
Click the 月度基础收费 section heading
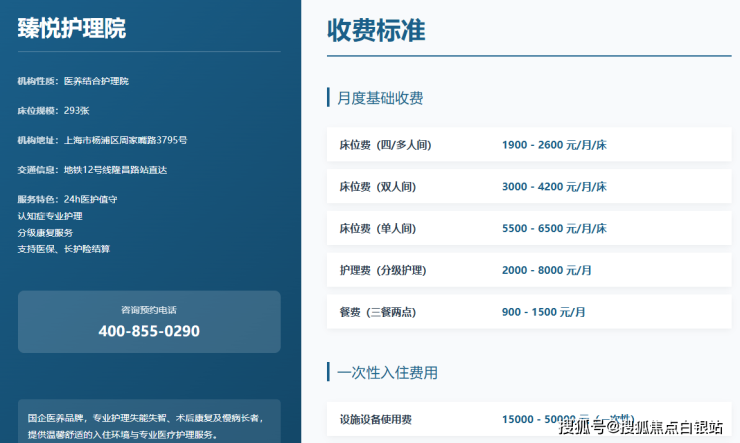pyautogui.click(x=380, y=98)
